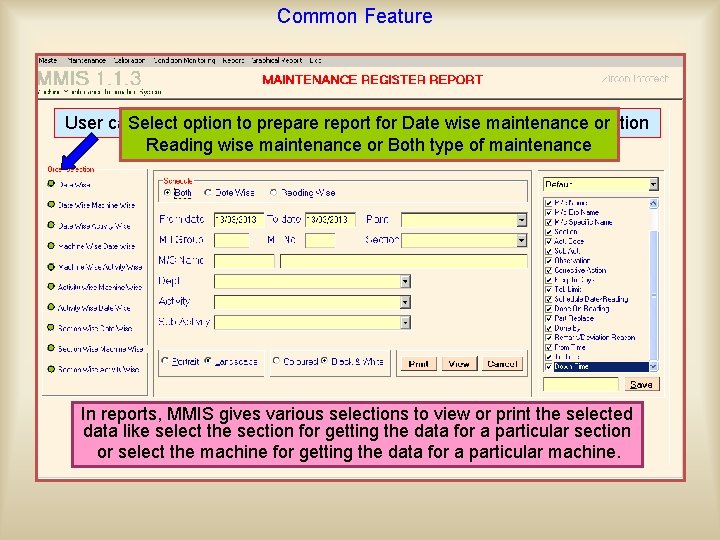This screenshot has width=720, height=540.
Task: Click the From date input field
Action: pyautogui.click(x=239, y=219)
